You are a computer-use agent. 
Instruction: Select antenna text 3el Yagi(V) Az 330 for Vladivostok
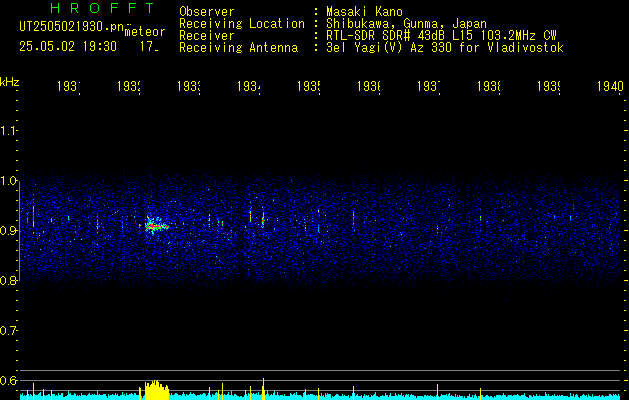[x=445, y=48]
